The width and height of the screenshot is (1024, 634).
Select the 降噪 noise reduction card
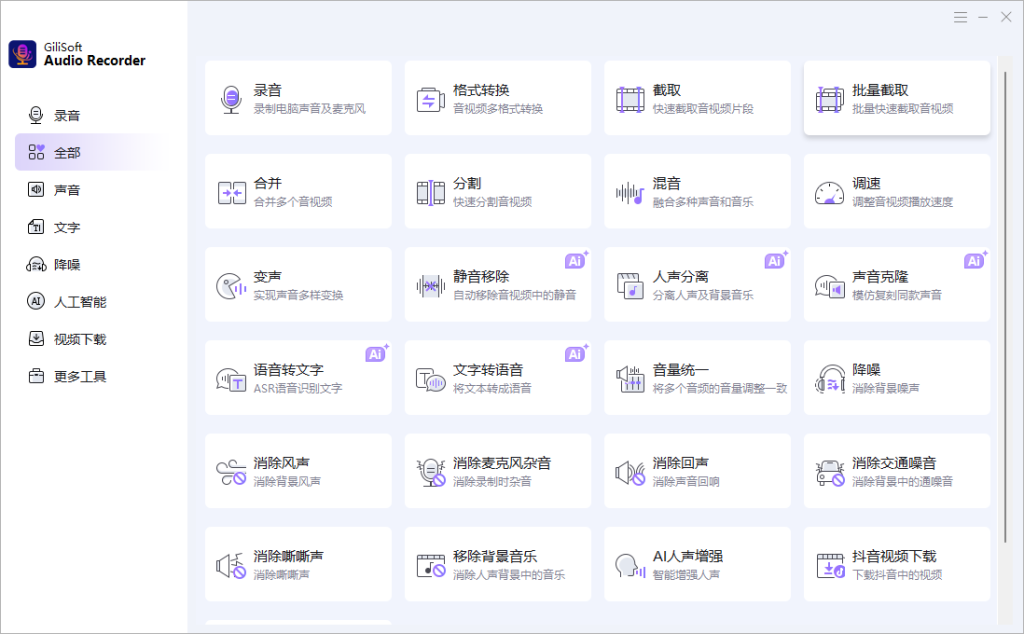[x=895, y=377]
